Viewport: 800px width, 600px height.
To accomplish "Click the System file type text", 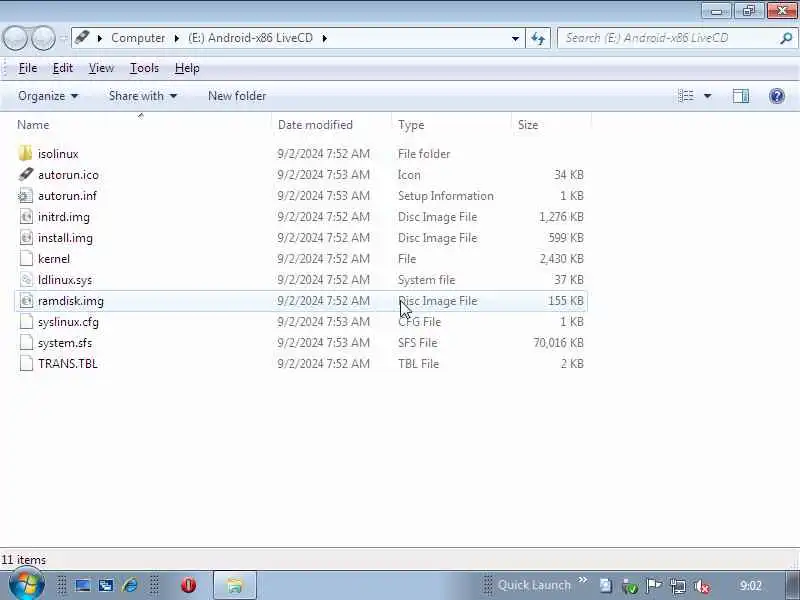I will pyautogui.click(x=426, y=280).
